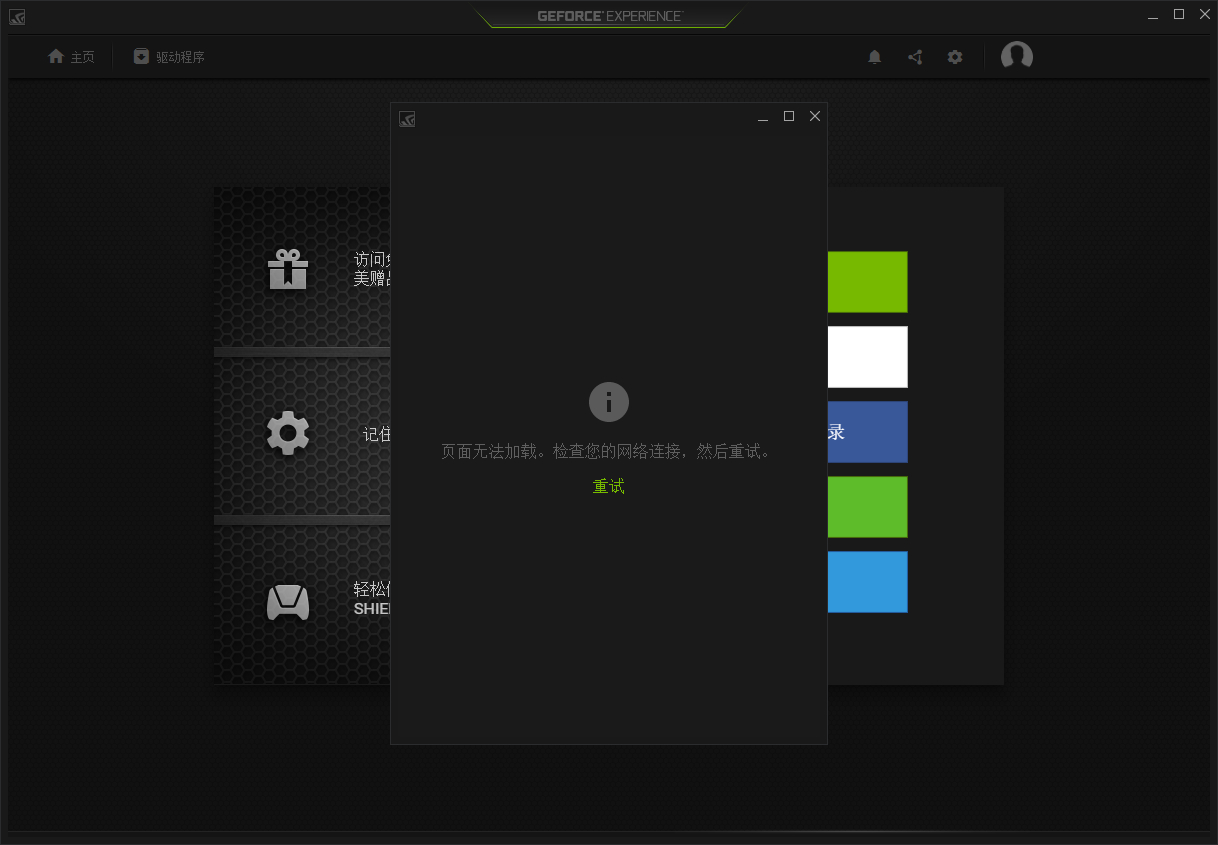Open settings gear in top bar
Image resolution: width=1218 pixels, height=845 pixels.
[955, 57]
